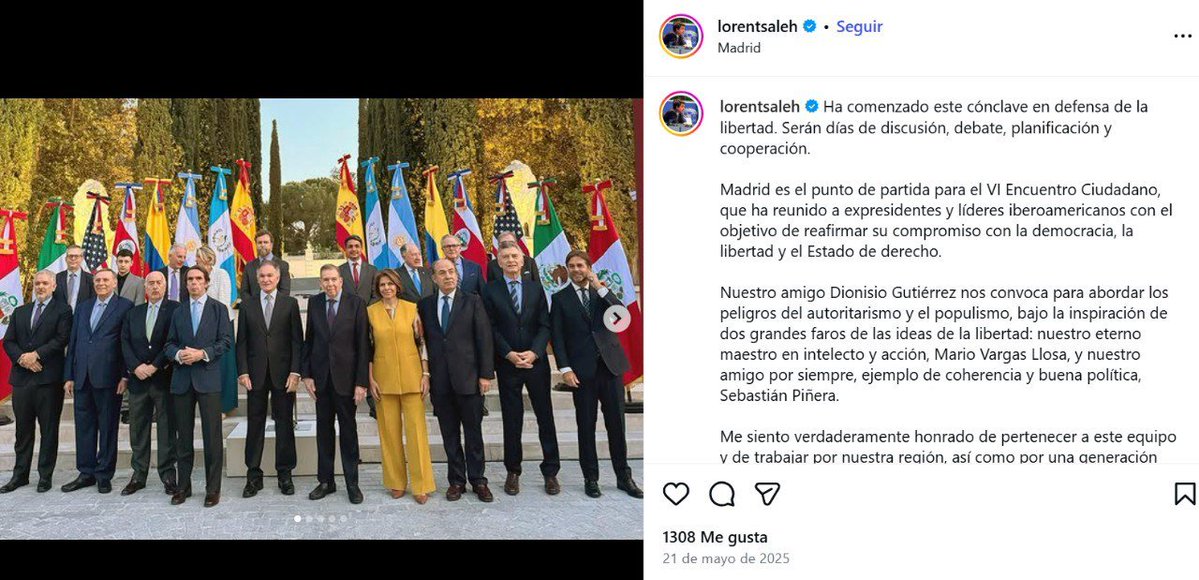The image size is (1199, 580).
Task: Select the first carousel indicator dot
Action: (x=297, y=519)
